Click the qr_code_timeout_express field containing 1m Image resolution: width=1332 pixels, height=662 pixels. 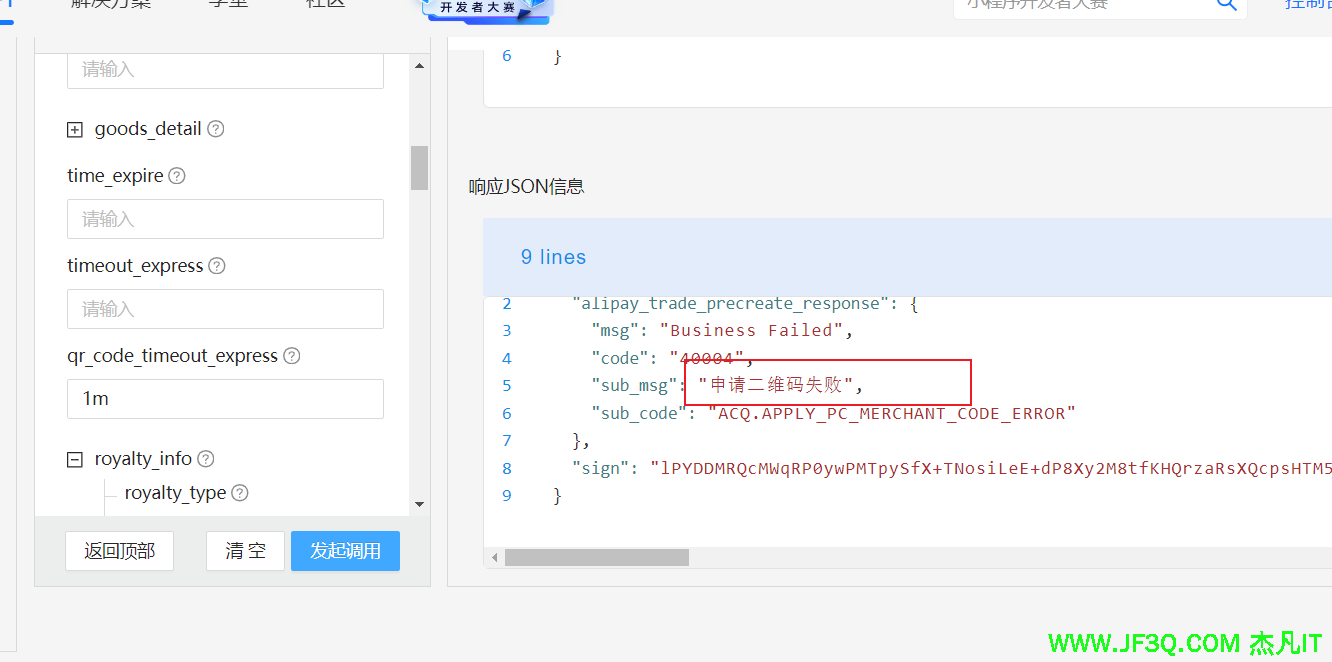225,399
